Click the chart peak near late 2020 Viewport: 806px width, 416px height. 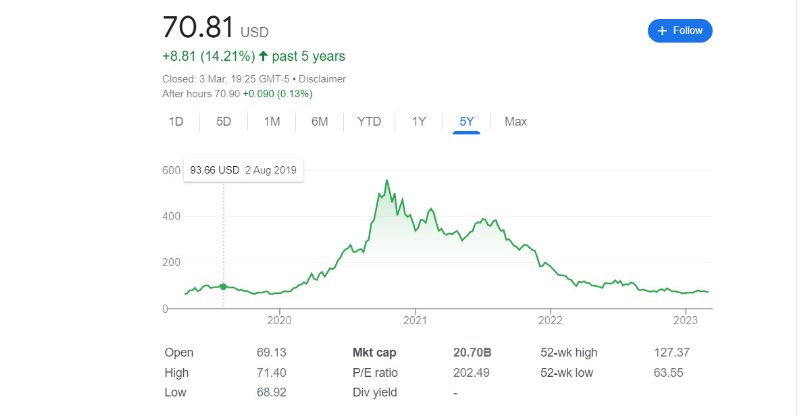(386, 182)
